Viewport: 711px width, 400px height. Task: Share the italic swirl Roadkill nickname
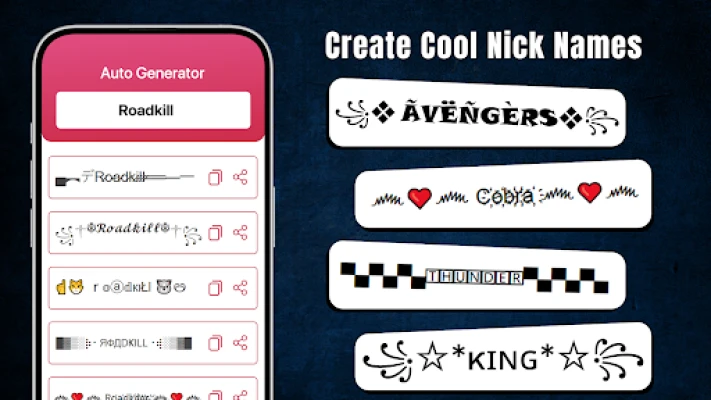[240, 232]
